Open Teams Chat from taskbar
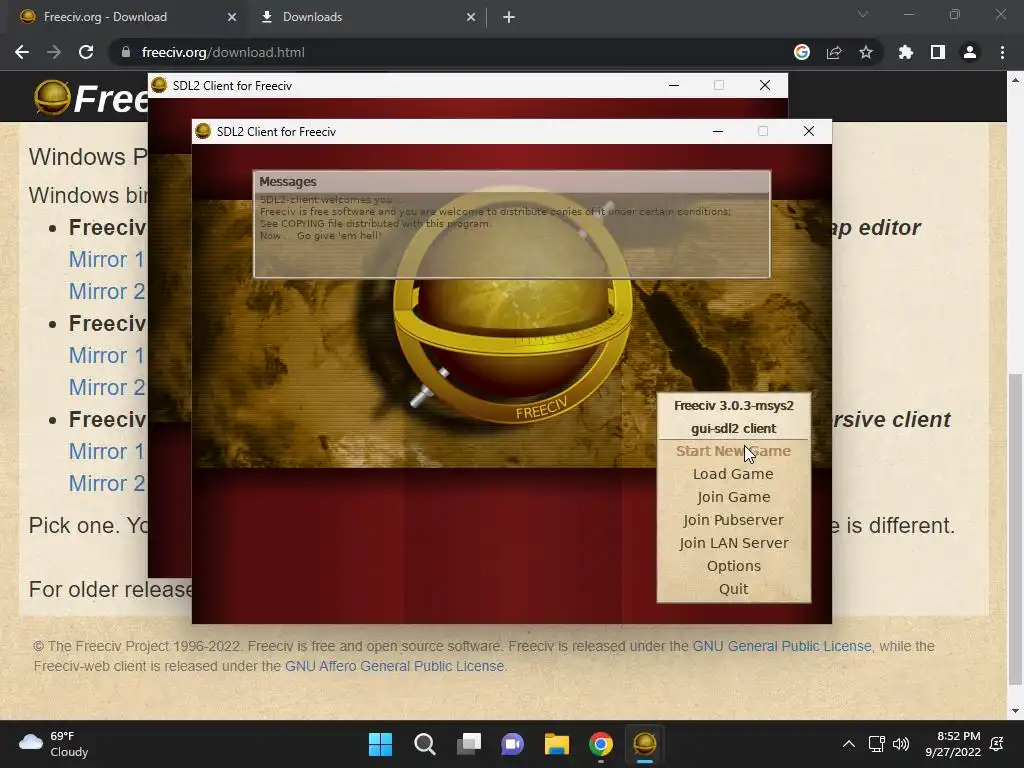 (x=513, y=744)
